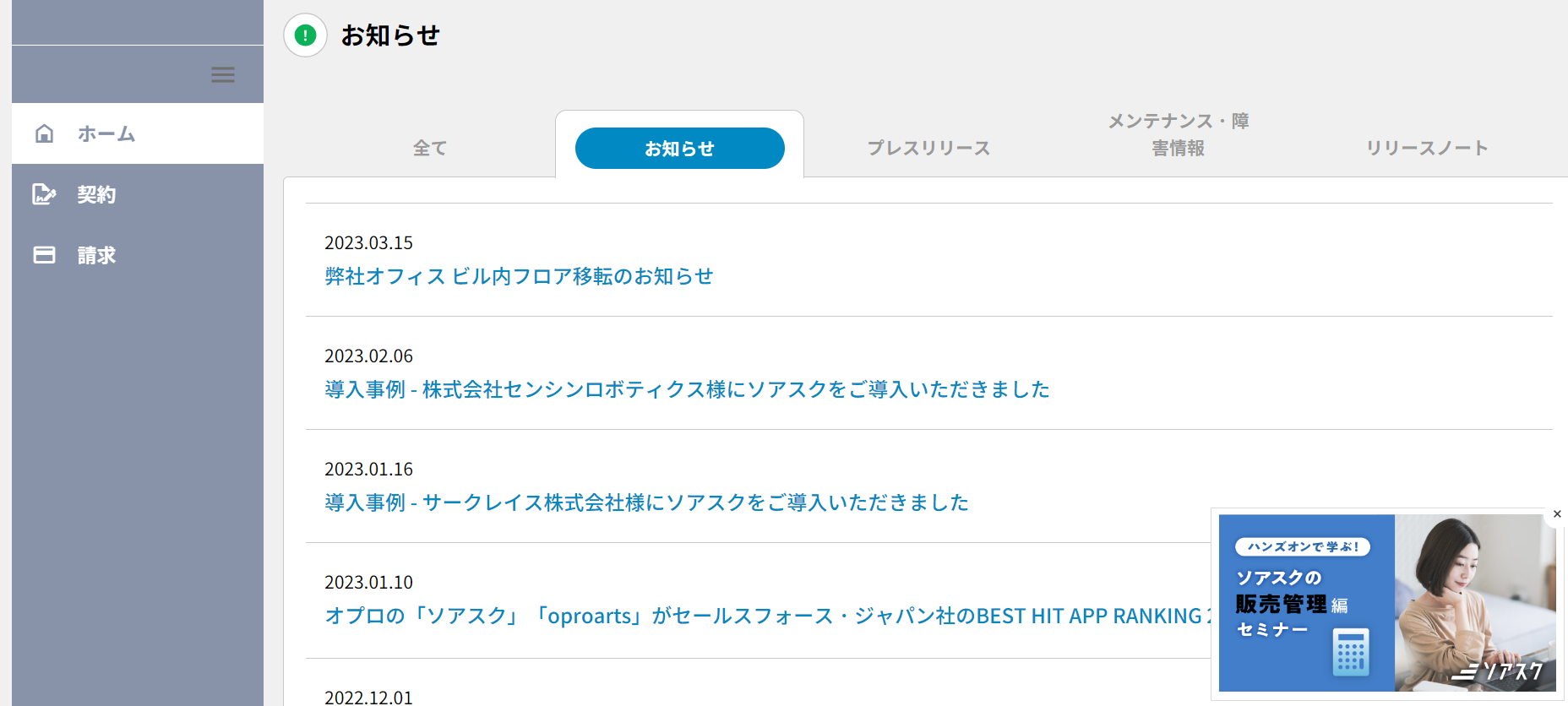Open the 請求 menu item
This screenshot has height=706, width=1568.
[x=96, y=255]
